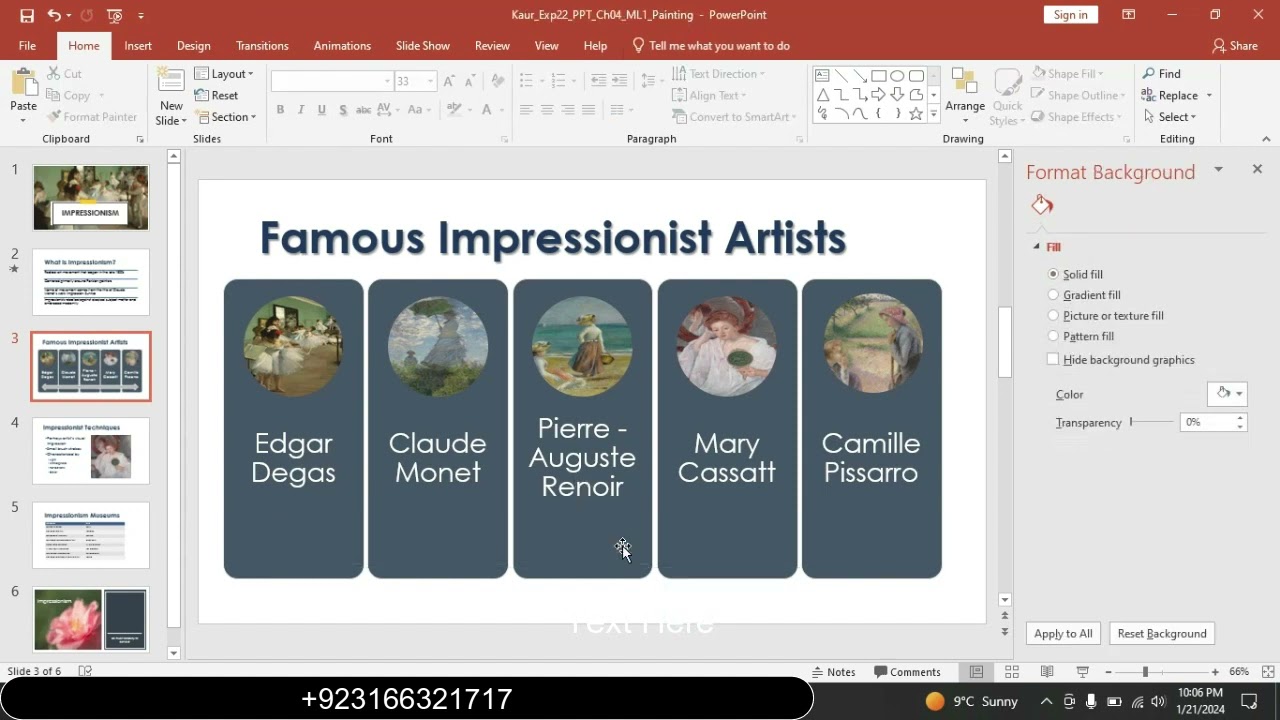1280x720 pixels.
Task: Start Slide Show from status bar icon
Action: [1082, 672]
